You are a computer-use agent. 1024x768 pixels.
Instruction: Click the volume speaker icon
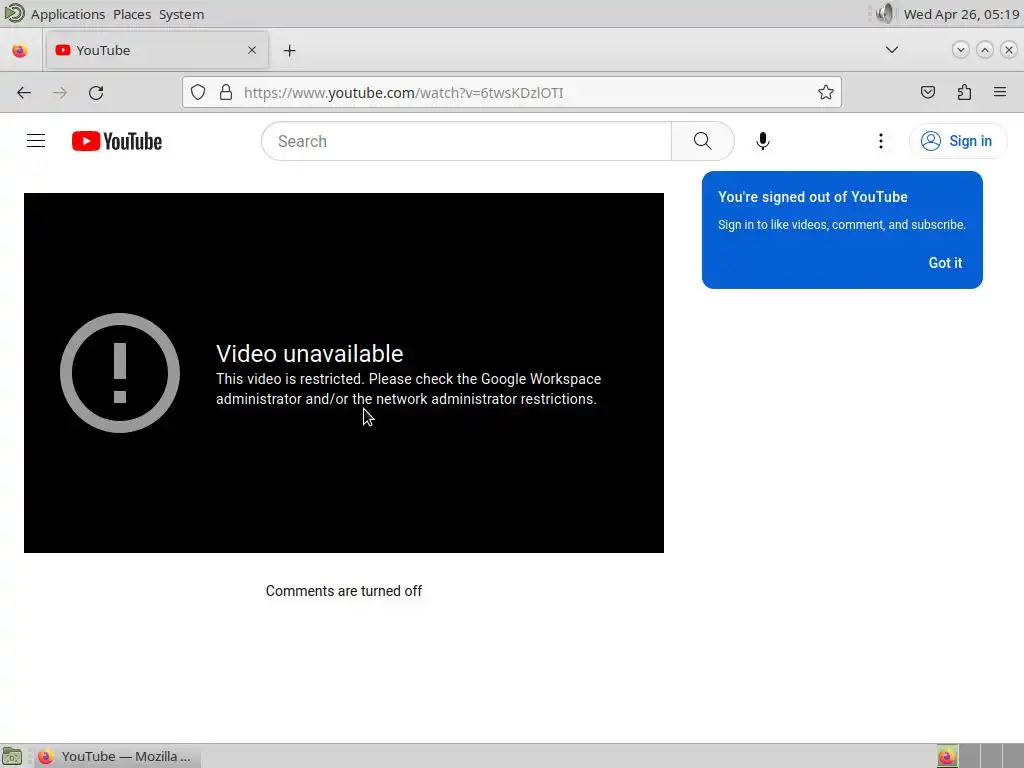tap(885, 14)
